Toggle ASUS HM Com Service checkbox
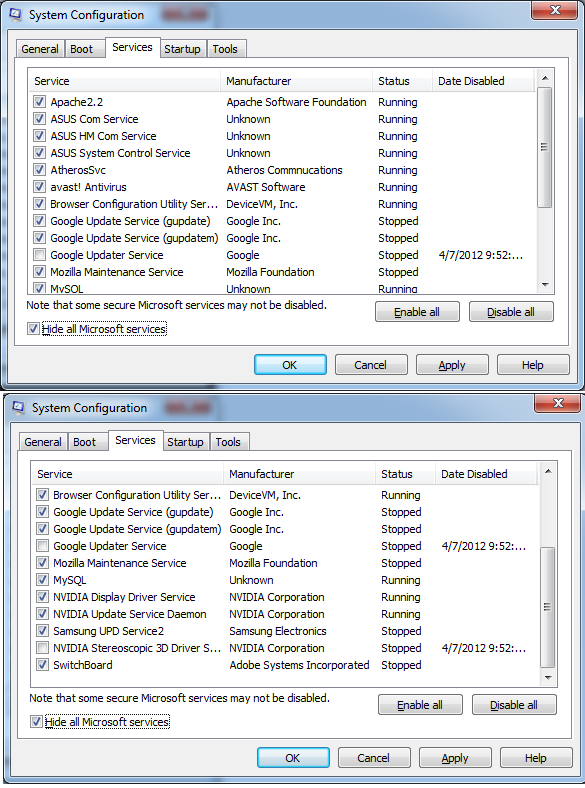The height and width of the screenshot is (788, 585). [x=39, y=136]
